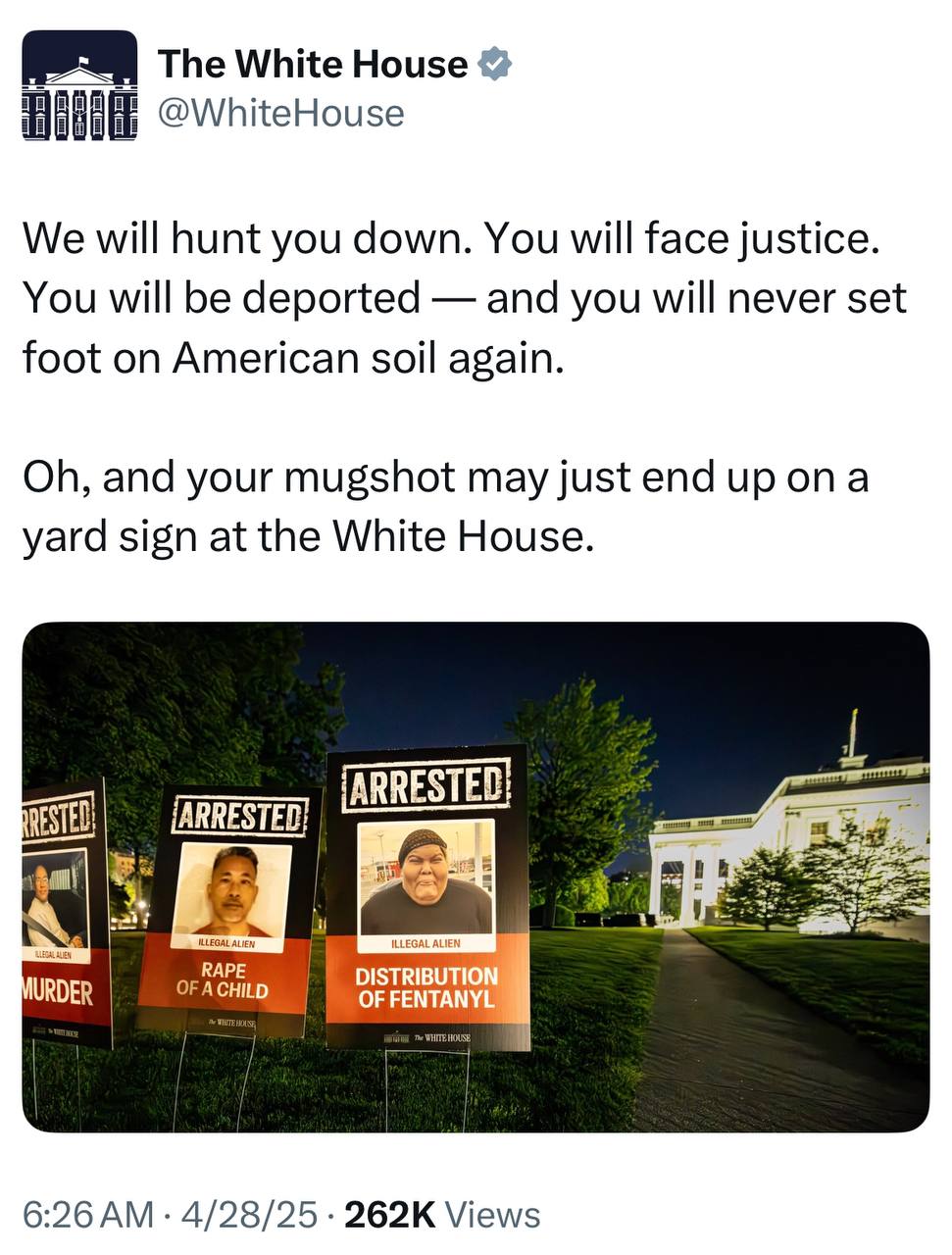952x1255 pixels.
Task: View the 262K Views count
Action: point(442,1214)
